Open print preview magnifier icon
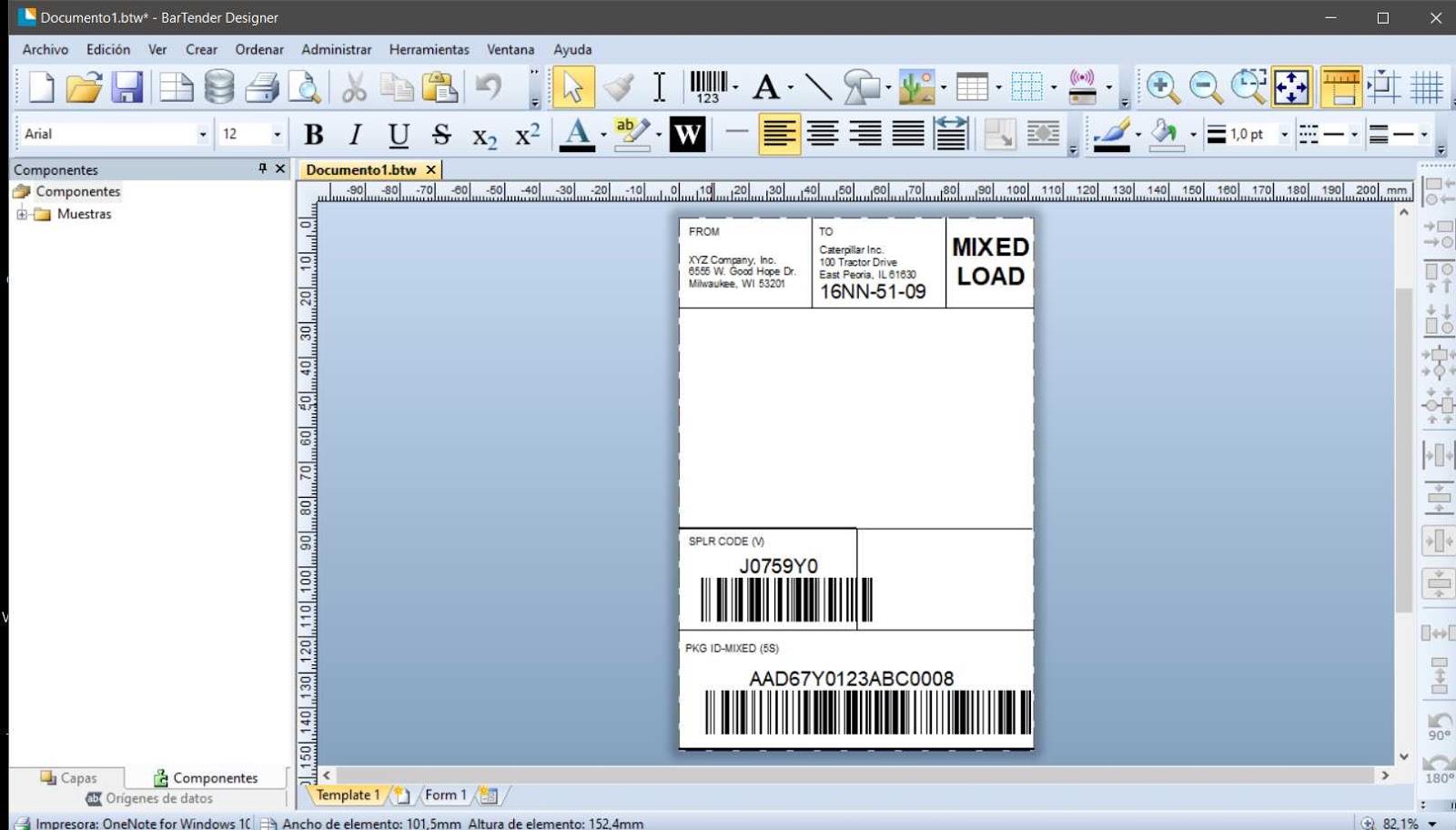This screenshot has height=830, width=1456. (304, 87)
